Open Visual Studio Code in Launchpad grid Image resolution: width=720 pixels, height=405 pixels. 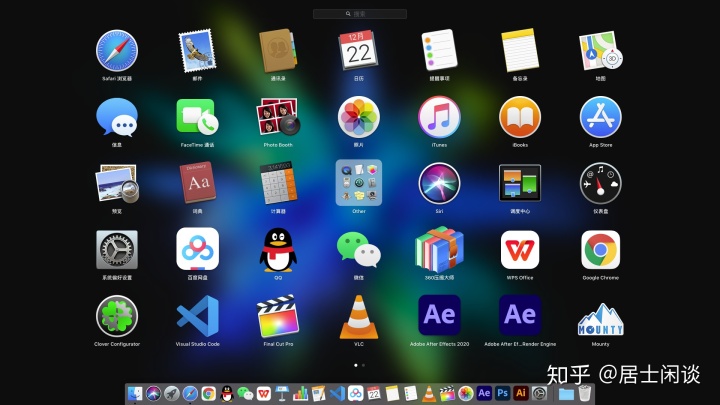(197, 316)
